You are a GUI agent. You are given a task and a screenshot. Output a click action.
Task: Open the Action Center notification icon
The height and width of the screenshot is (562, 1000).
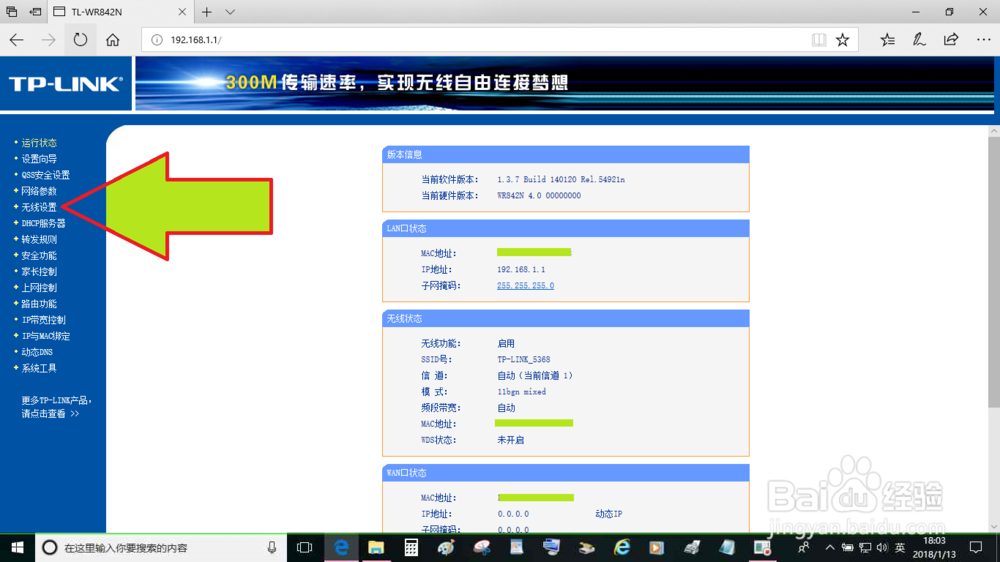click(976, 548)
